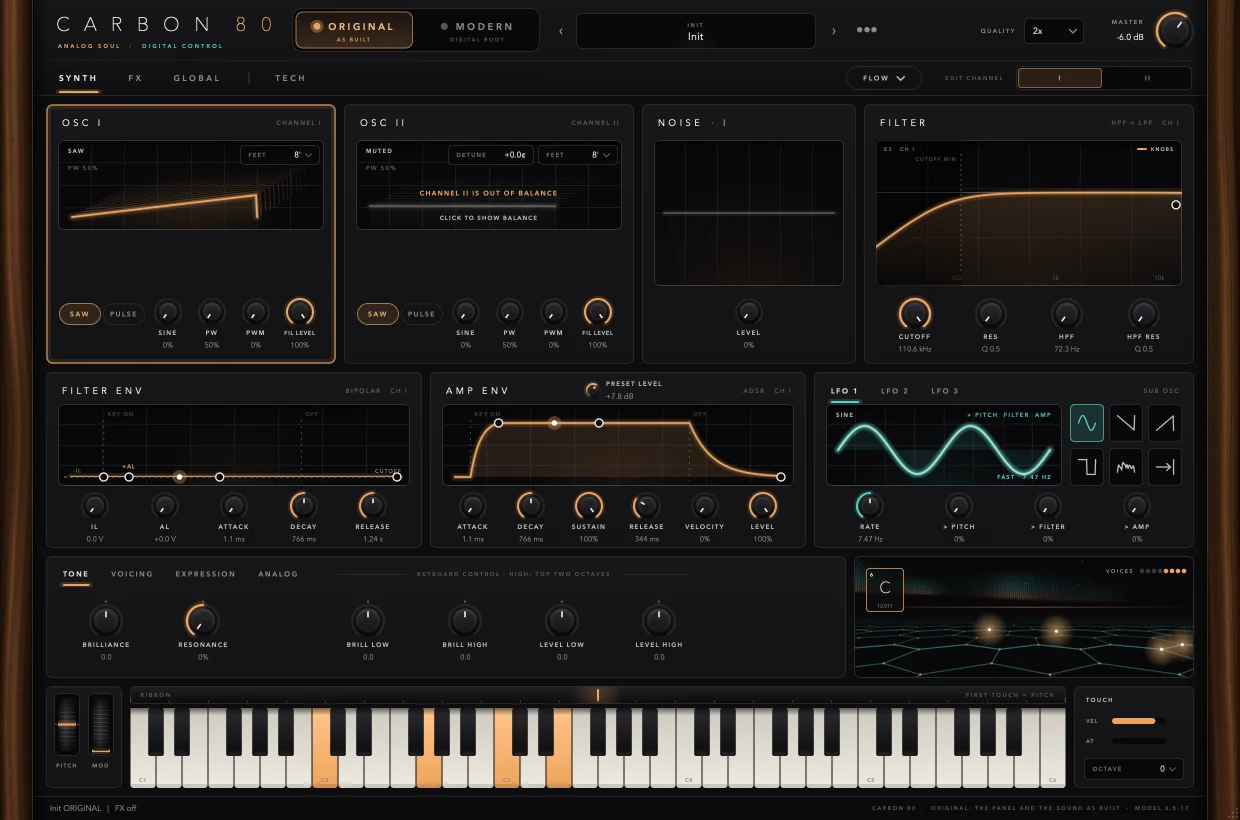Click the Mod wheel slider
1240x820 pixels.
pyautogui.click(x=101, y=724)
